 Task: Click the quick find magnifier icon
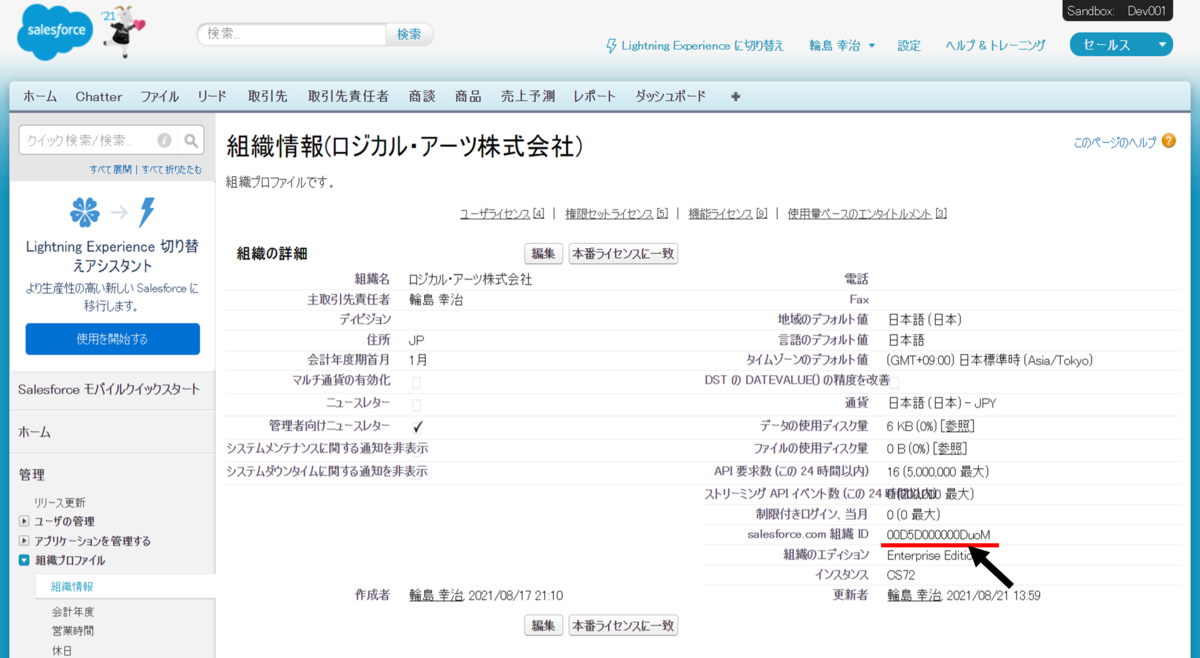point(191,141)
